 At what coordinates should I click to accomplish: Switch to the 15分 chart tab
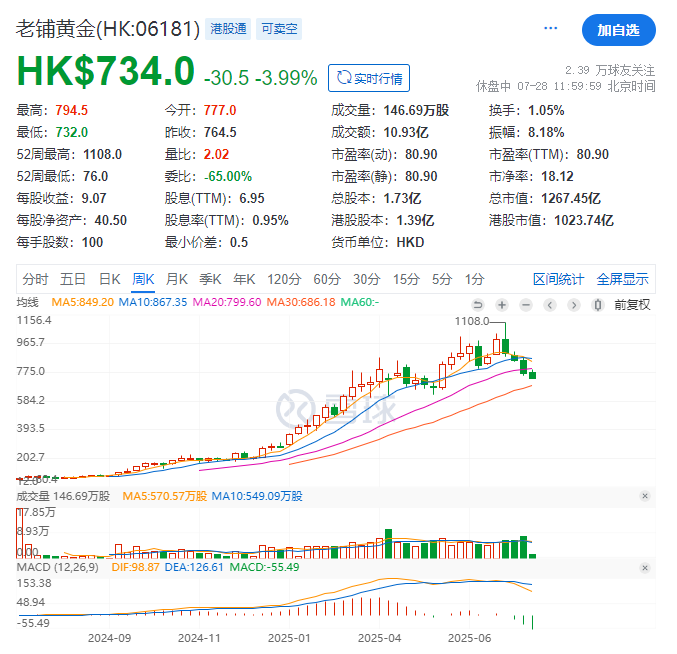point(406,279)
